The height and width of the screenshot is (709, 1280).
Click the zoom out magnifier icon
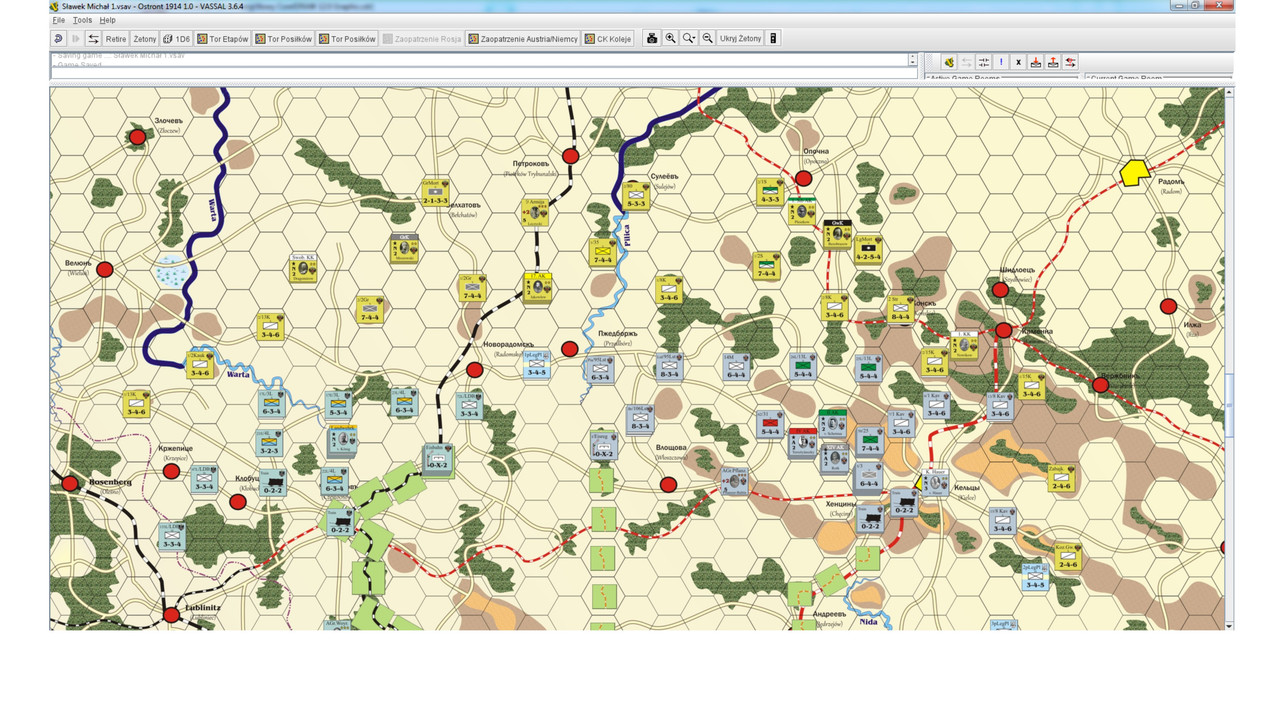[x=707, y=39]
